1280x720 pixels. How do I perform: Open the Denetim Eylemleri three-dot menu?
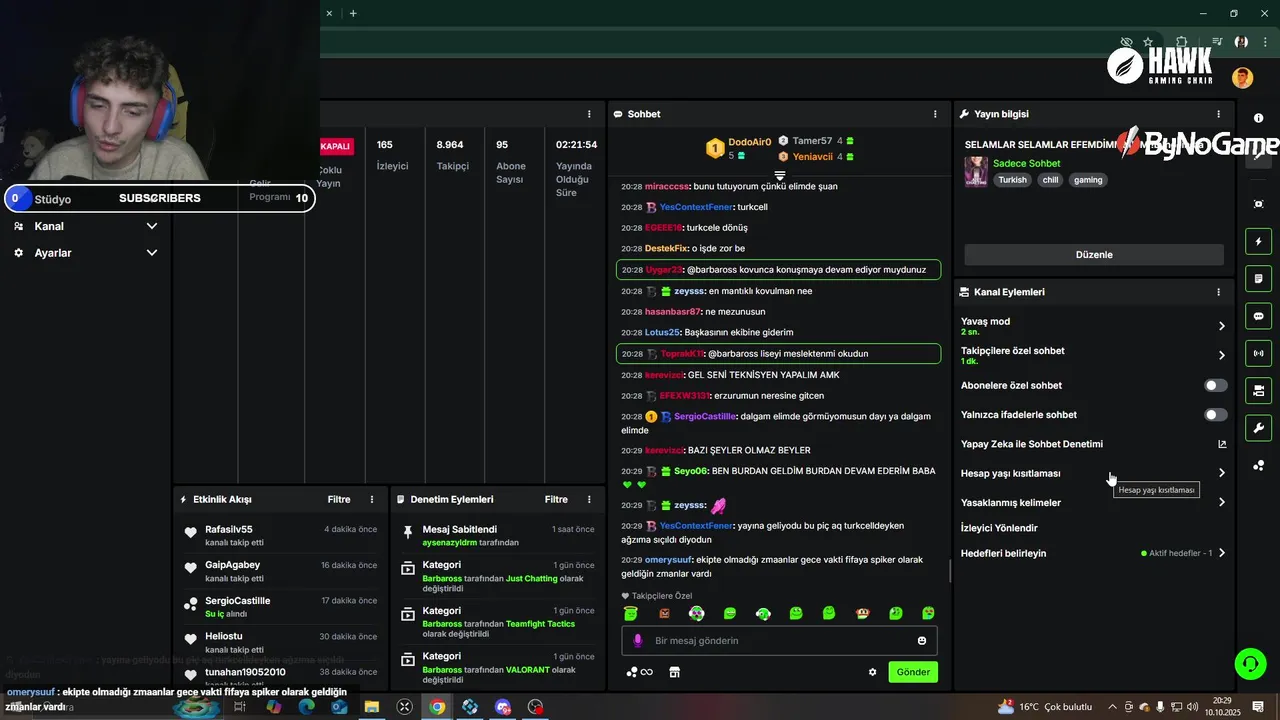[589, 499]
